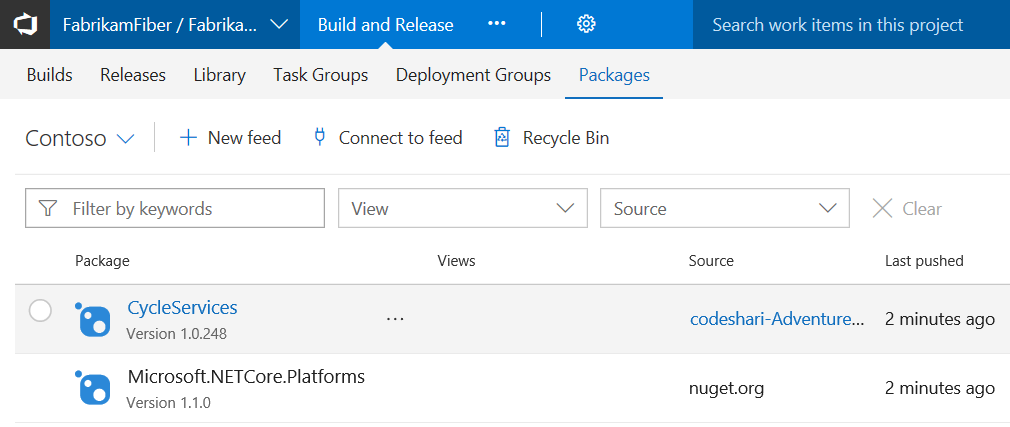Image resolution: width=1010 pixels, height=427 pixels.
Task: Click the Source column header
Action: pyautogui.click(x=711, y=260)
